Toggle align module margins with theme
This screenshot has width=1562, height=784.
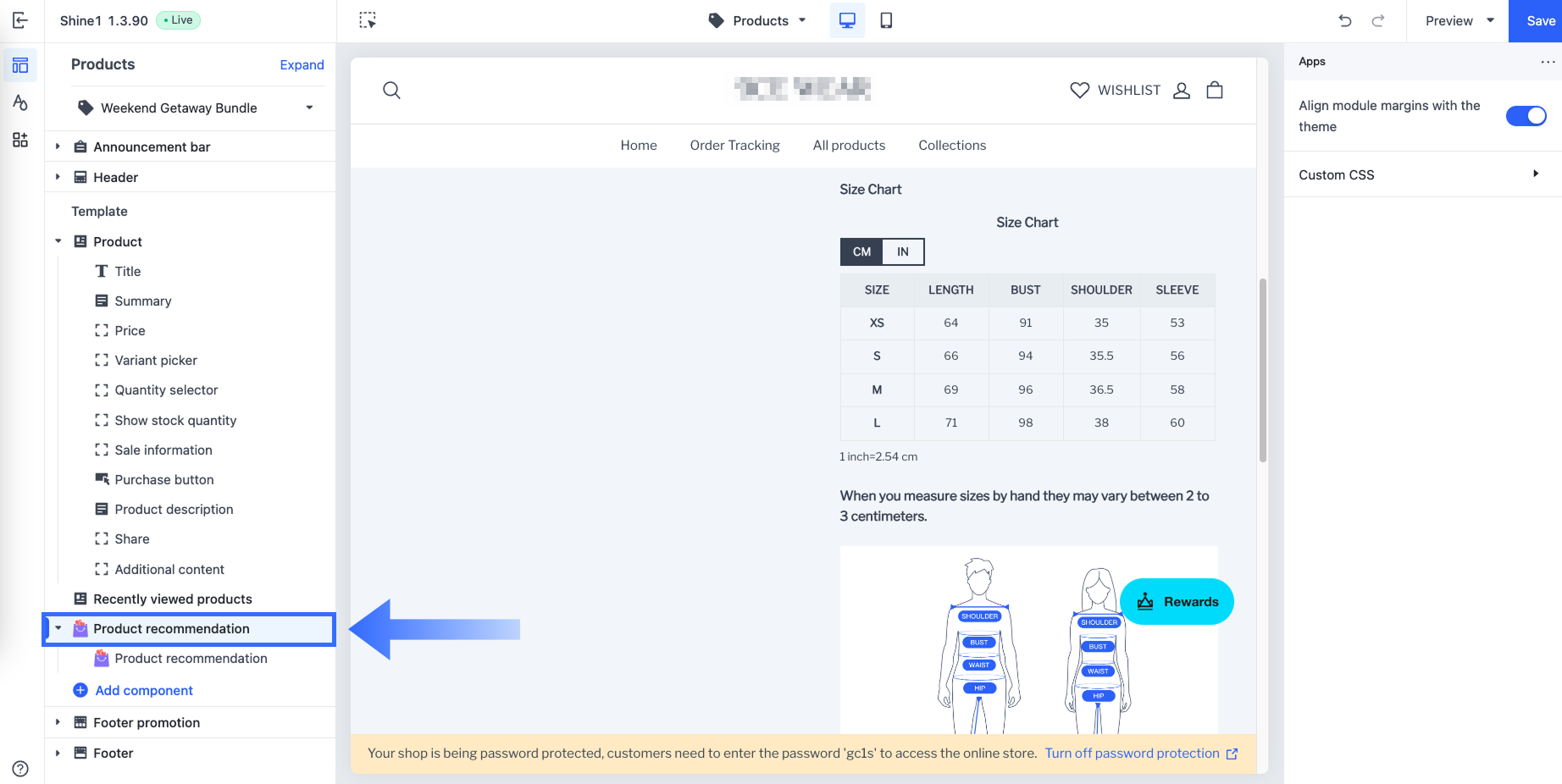pyautogui.click(x=1526, y=116)
